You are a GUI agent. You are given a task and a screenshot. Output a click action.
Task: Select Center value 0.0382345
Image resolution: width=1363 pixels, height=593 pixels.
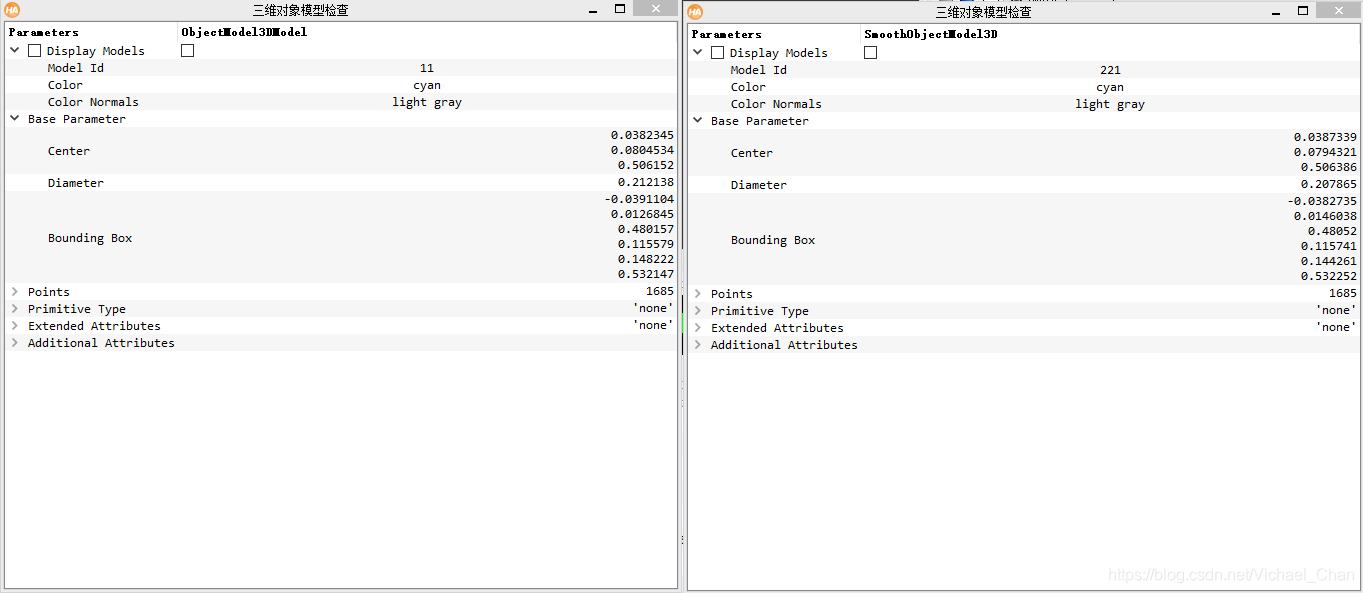[642, 135]
